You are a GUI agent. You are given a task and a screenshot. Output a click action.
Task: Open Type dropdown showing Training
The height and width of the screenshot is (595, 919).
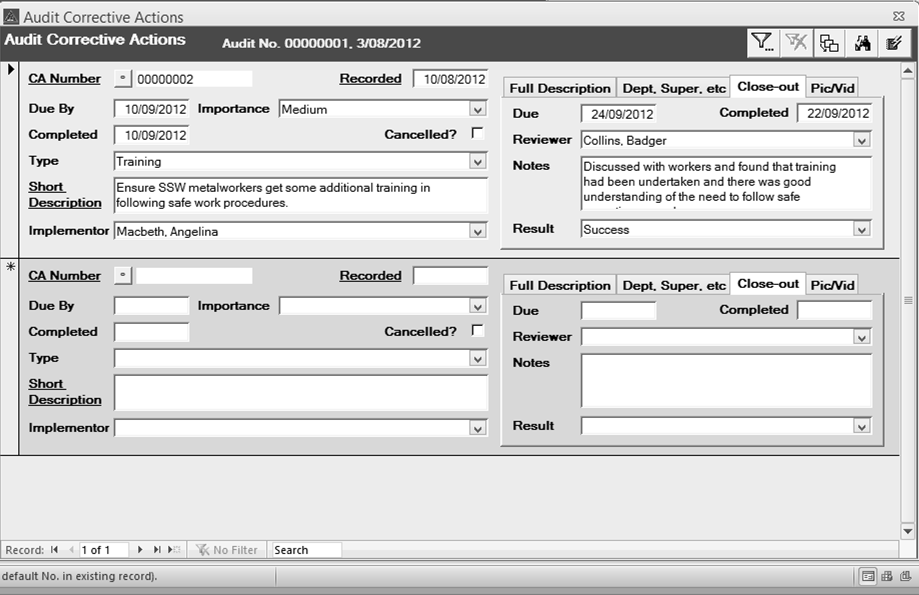pos(478,162)
